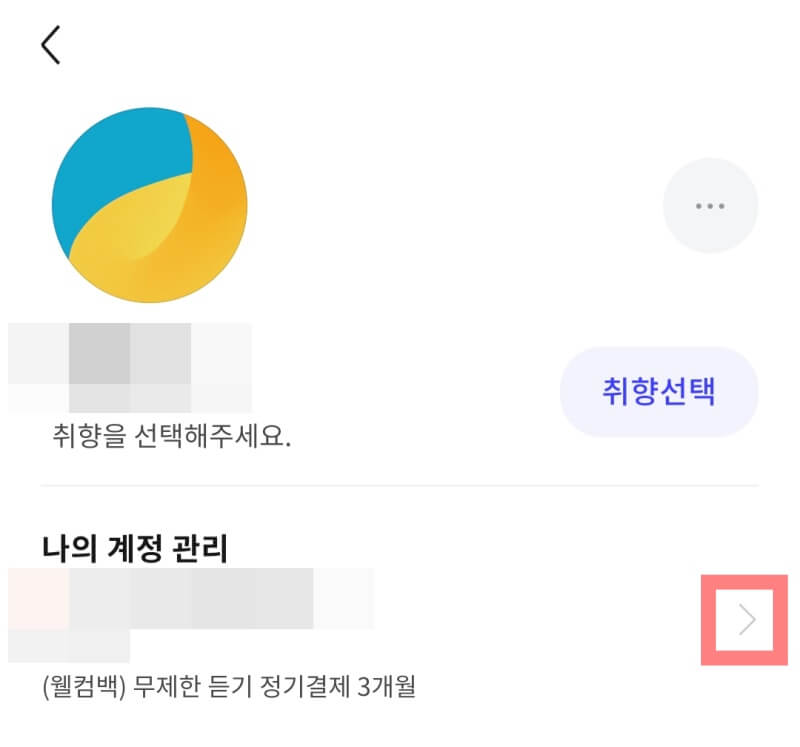Open the three-dot more options menu
The width and height of the screenshot is (800, 747).
(x=710, y=206)
